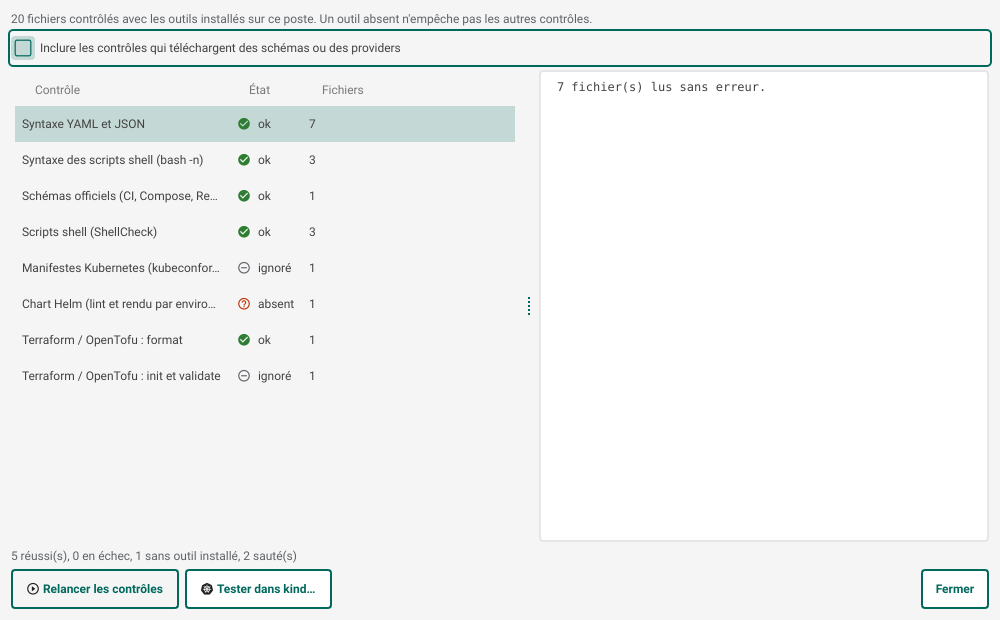Viewport: 1000px width, 620px height.
Task: Click the green ok icon for Syntaxe YAML et JSON
Action: (244, 124)
